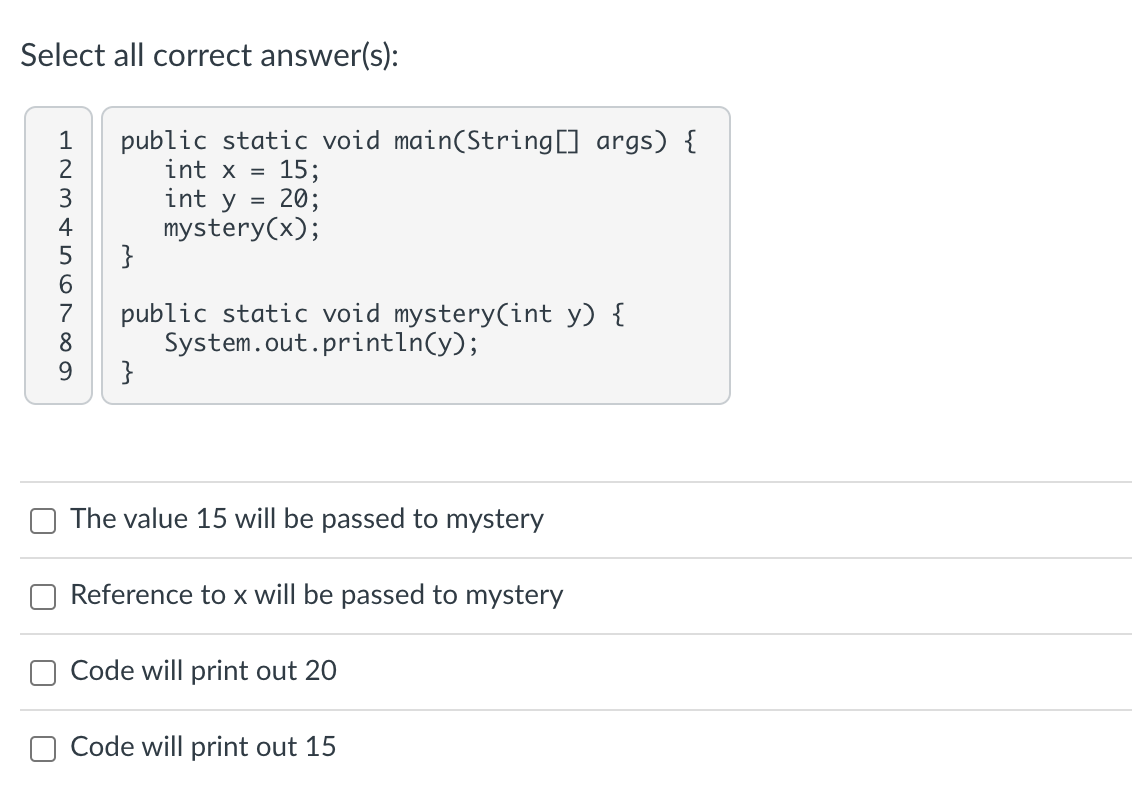Image resolution: width=1146 pixels, height=810 pixels.
Task: Click line number 5 in the code gutter
Action: click(x=65, y=257)
